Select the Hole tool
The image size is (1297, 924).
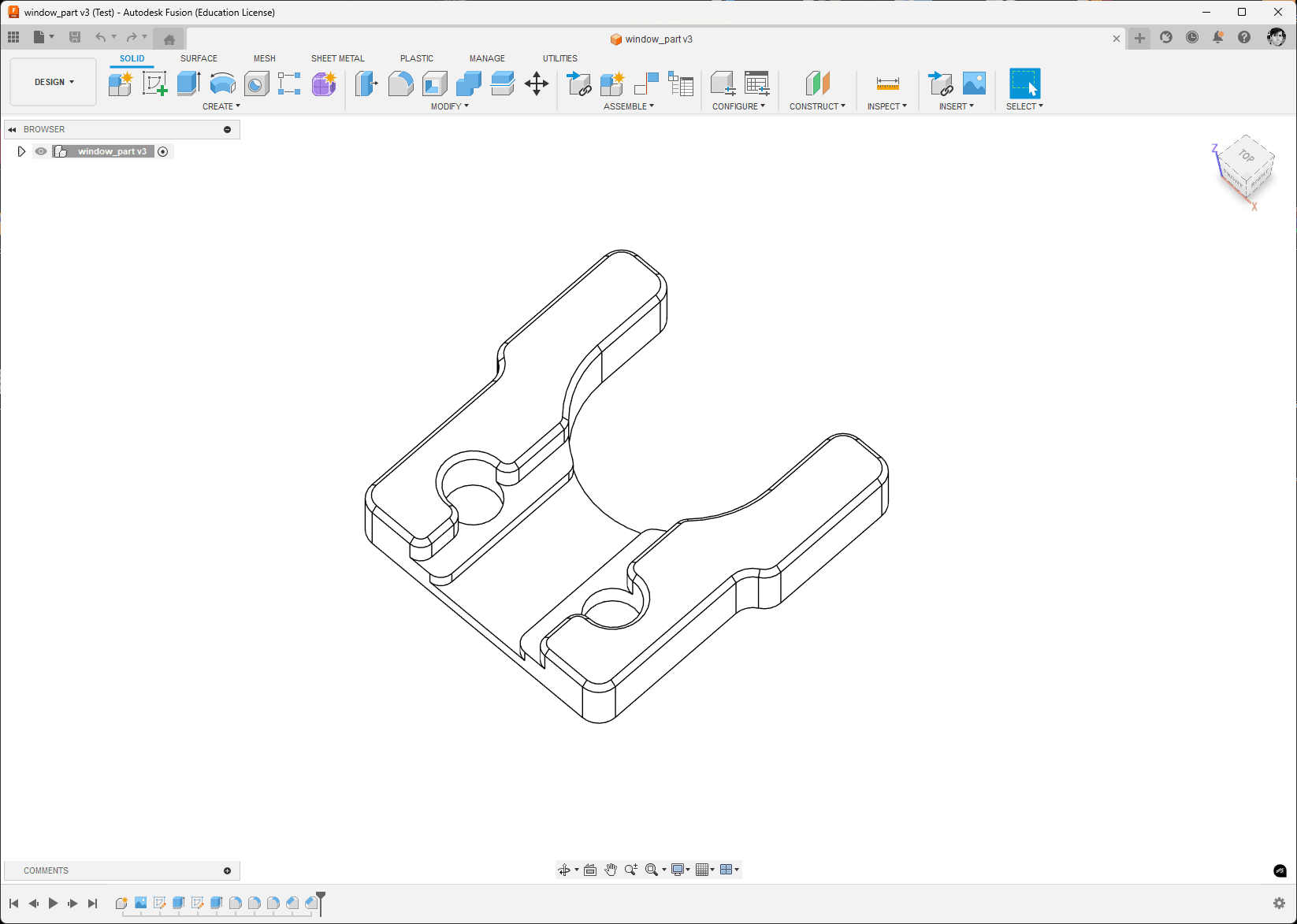click(x=256, y=83)
